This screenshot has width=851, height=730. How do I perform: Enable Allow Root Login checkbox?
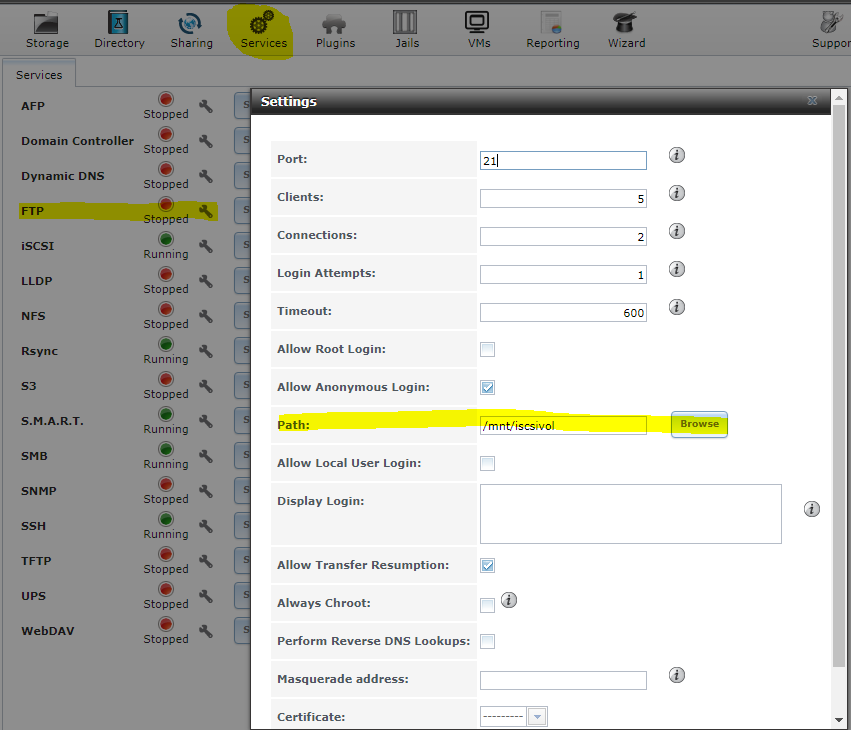click(x=487, y=350)
